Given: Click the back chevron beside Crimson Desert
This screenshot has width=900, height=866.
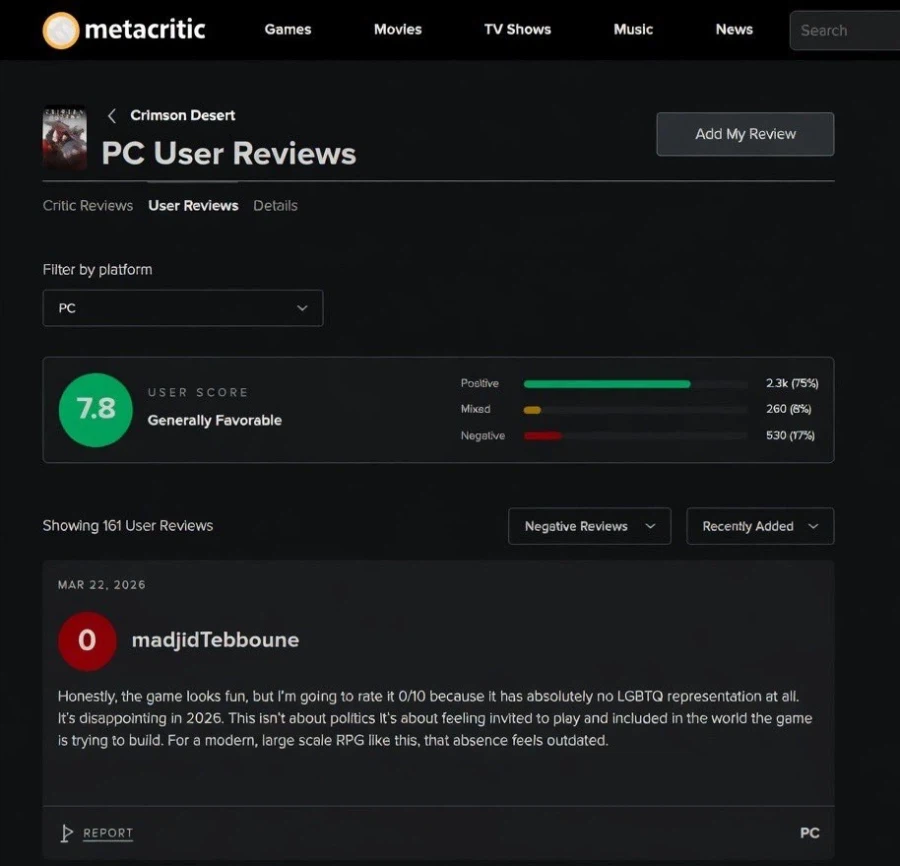Looking at the screenshot, I should [x=112, y=116].
